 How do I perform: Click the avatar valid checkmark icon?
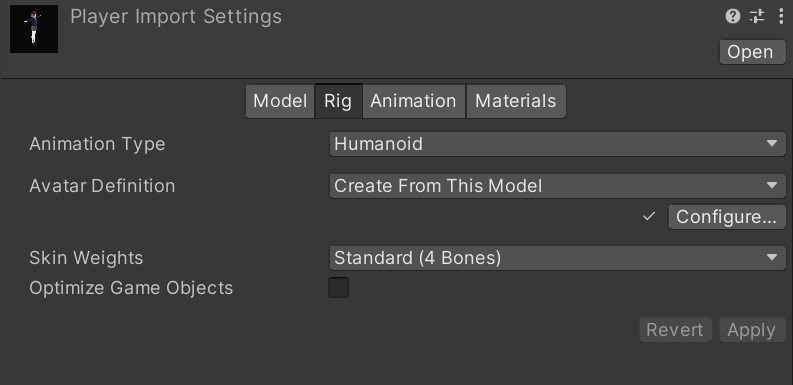tap(649, 217)
